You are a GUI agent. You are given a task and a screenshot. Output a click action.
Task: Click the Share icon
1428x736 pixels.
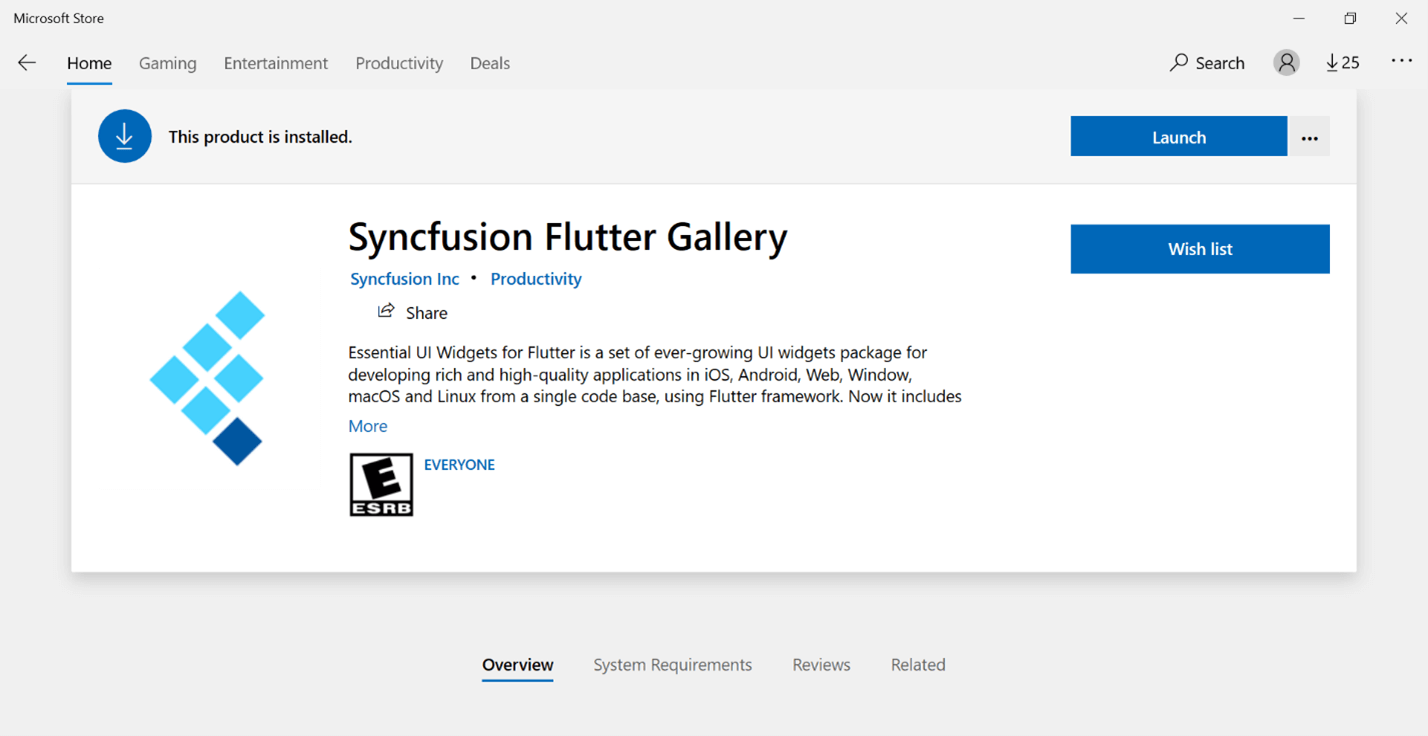386,312
